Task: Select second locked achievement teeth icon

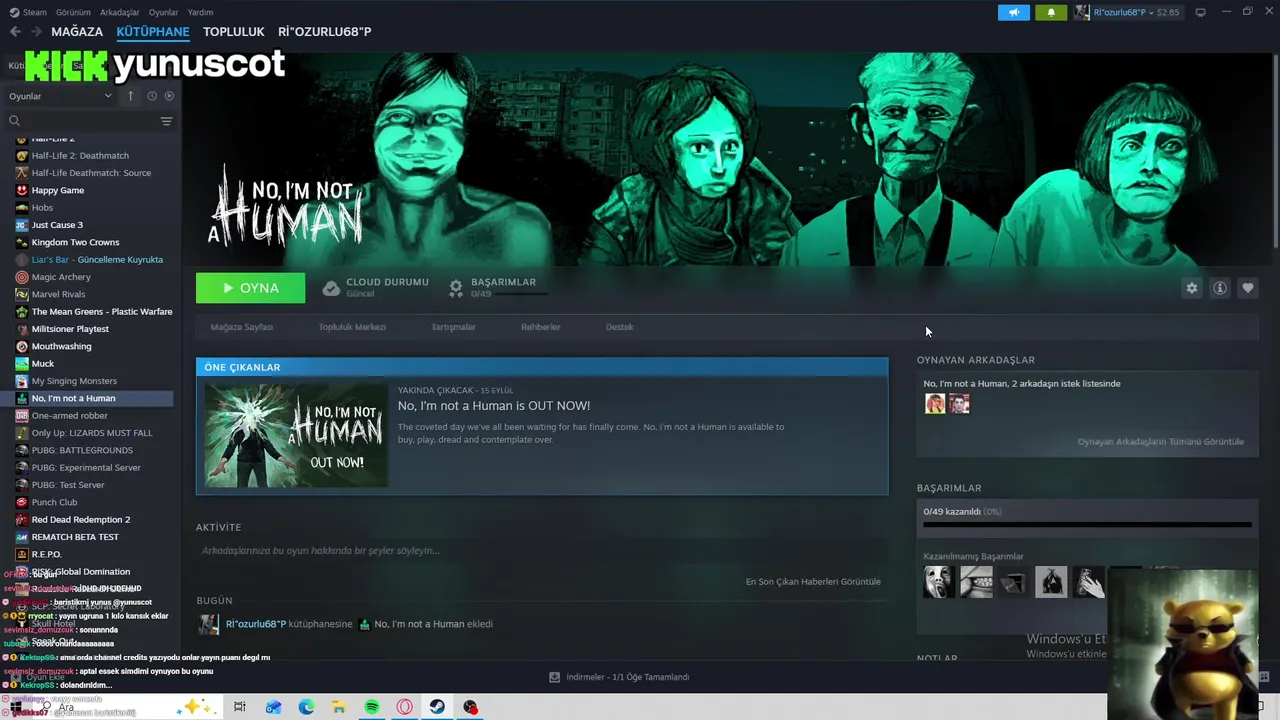Action: point(976,582)
